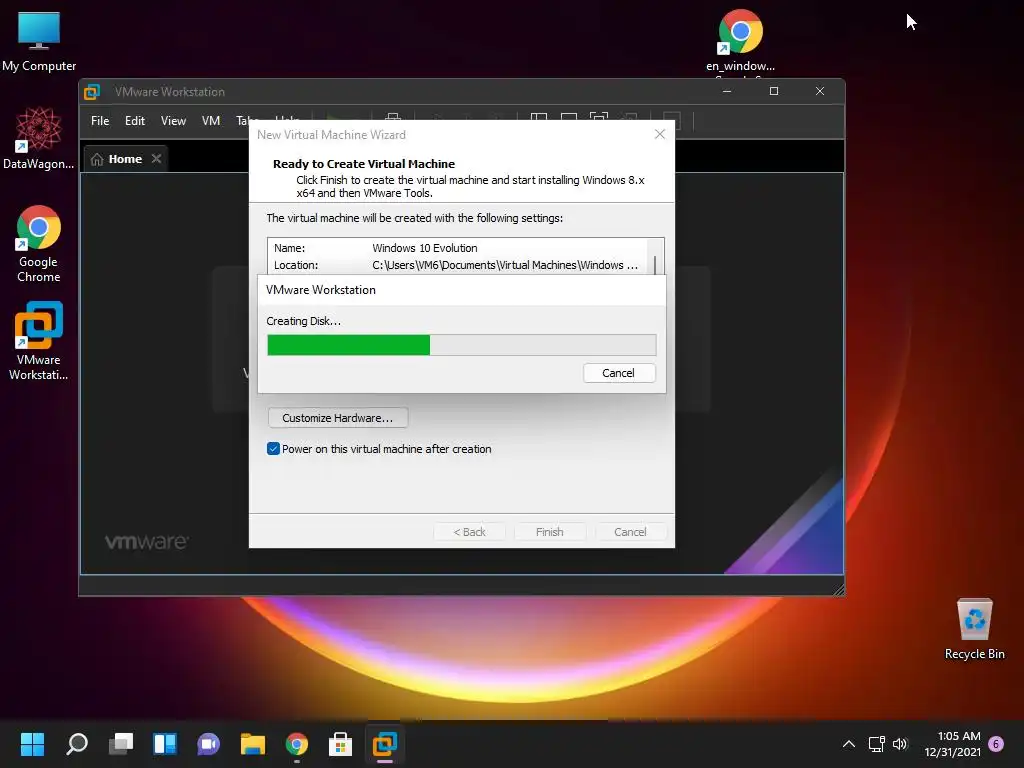The image size is (1024, 768).
Task: Click Customize Hardware... button
Action: click(338, 418)
